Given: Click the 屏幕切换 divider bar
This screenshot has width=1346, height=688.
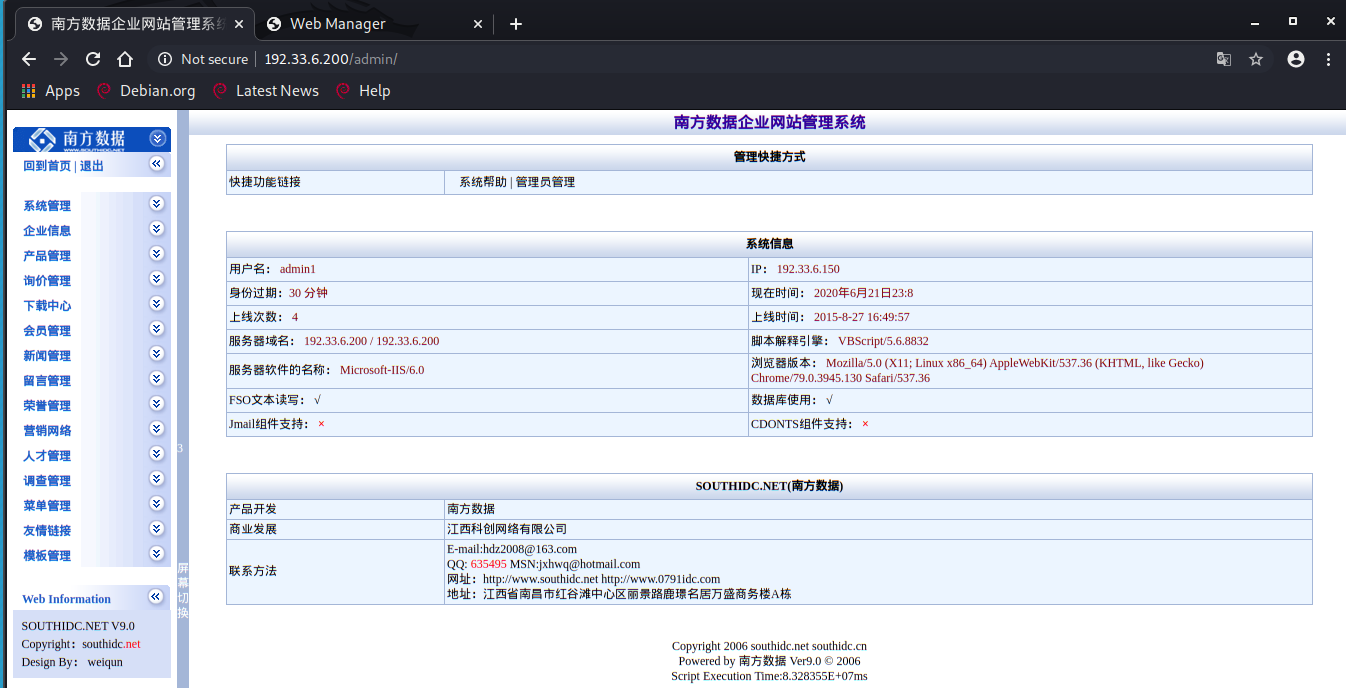Looking at the screenshot, I should point(183,590).
